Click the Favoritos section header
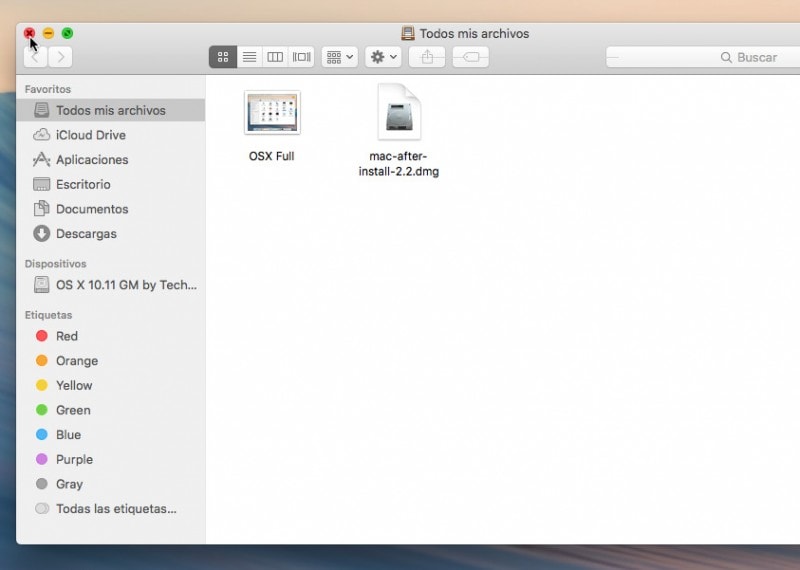The height and width of the screenshot is (570, 800). pyautogui.click(x=48, y=89)
